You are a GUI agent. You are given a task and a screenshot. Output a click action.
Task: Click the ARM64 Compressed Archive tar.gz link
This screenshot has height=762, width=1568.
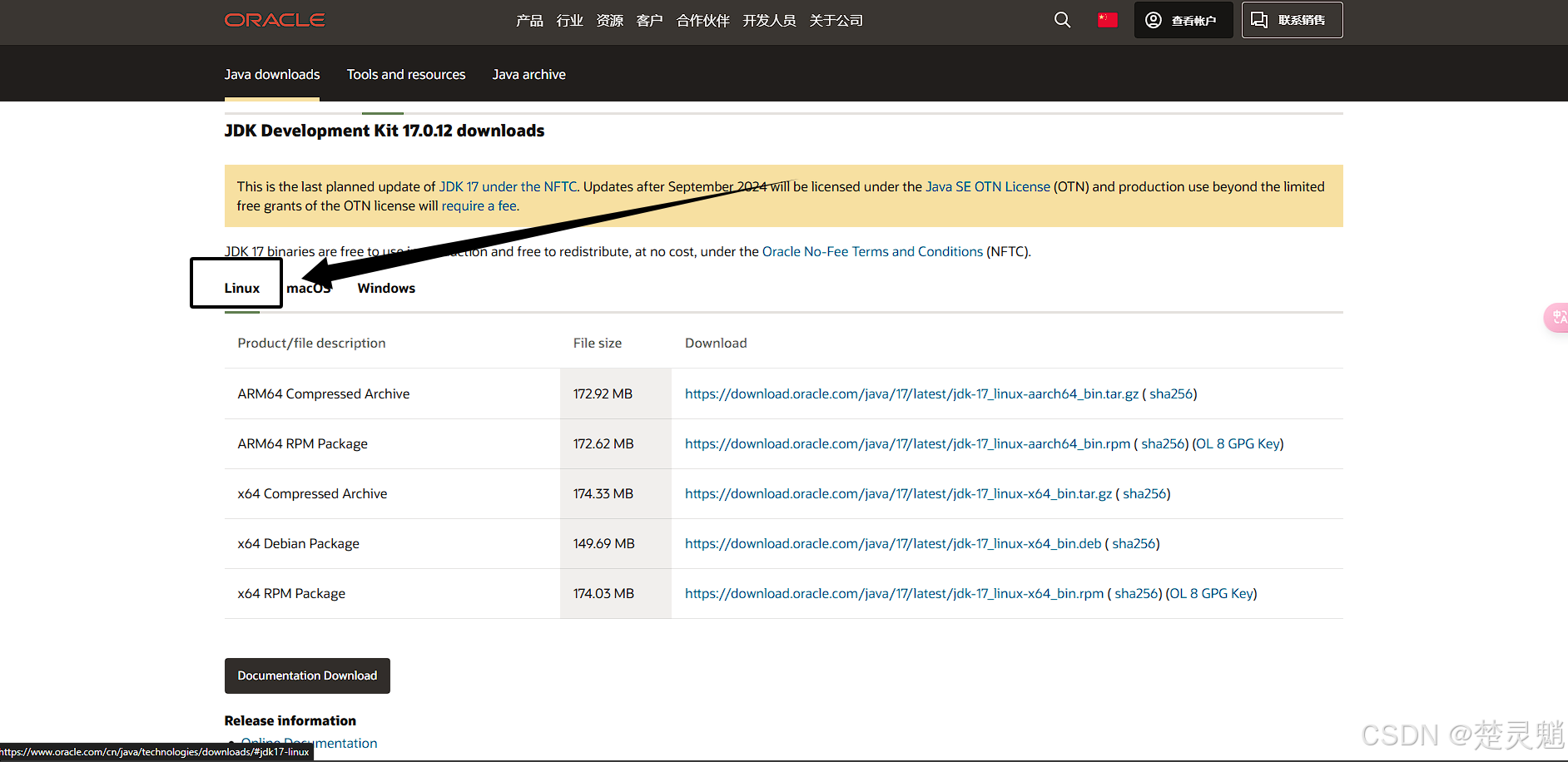911,393
